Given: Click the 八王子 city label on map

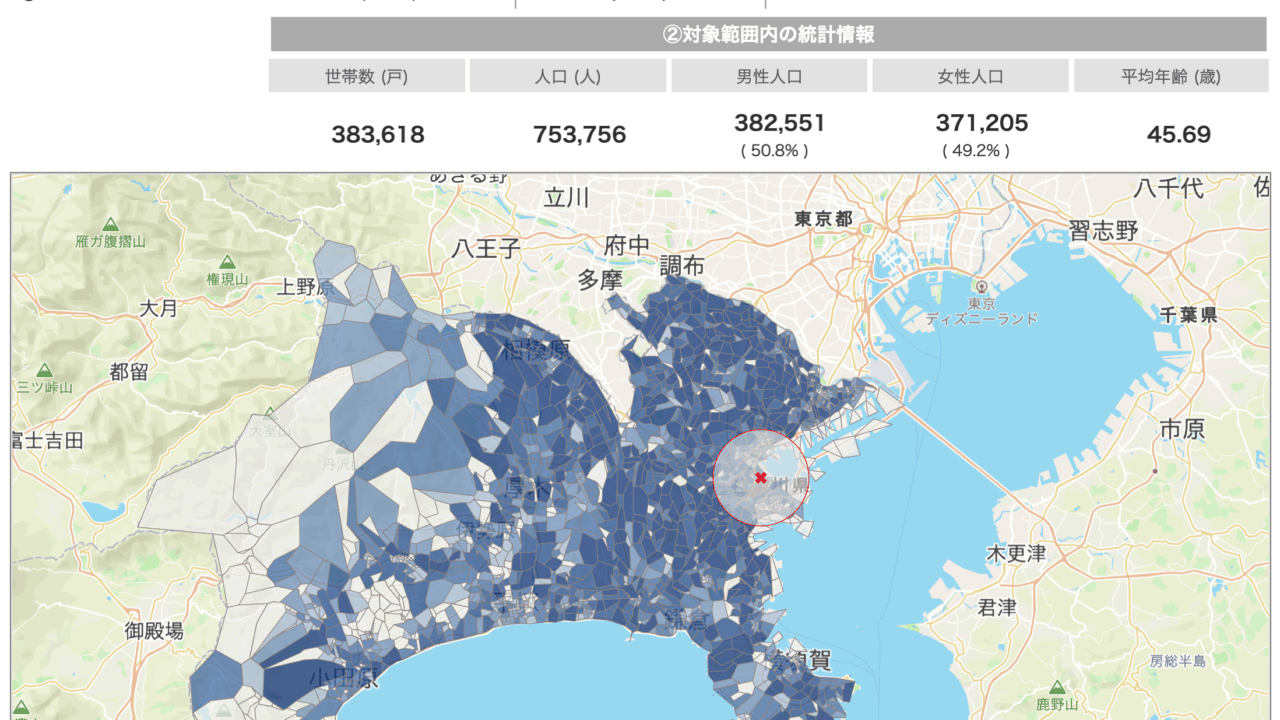Looking at the screenshot, I should click(486, 248).
